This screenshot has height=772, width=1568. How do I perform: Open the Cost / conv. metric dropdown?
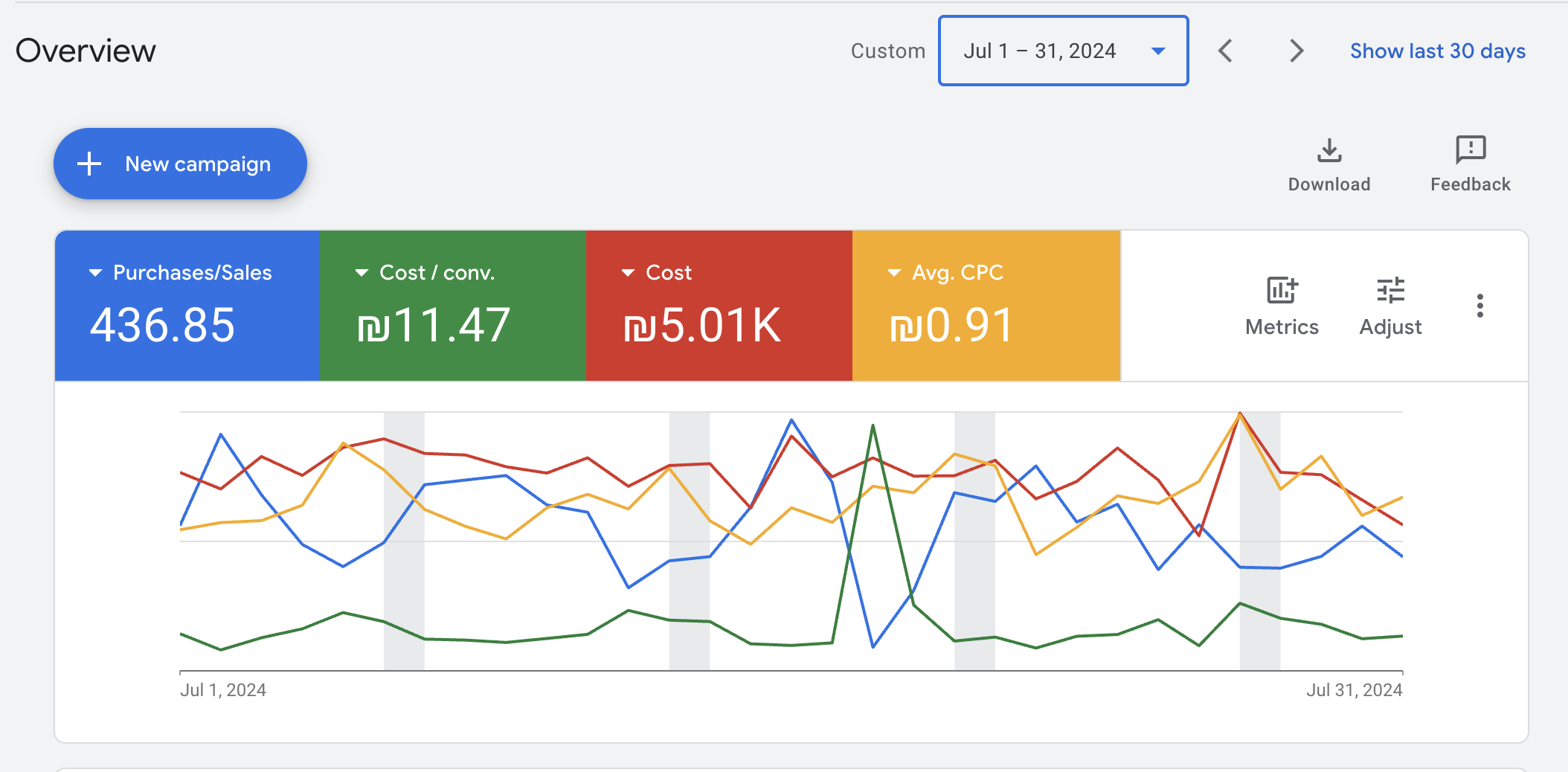(361, 272)
